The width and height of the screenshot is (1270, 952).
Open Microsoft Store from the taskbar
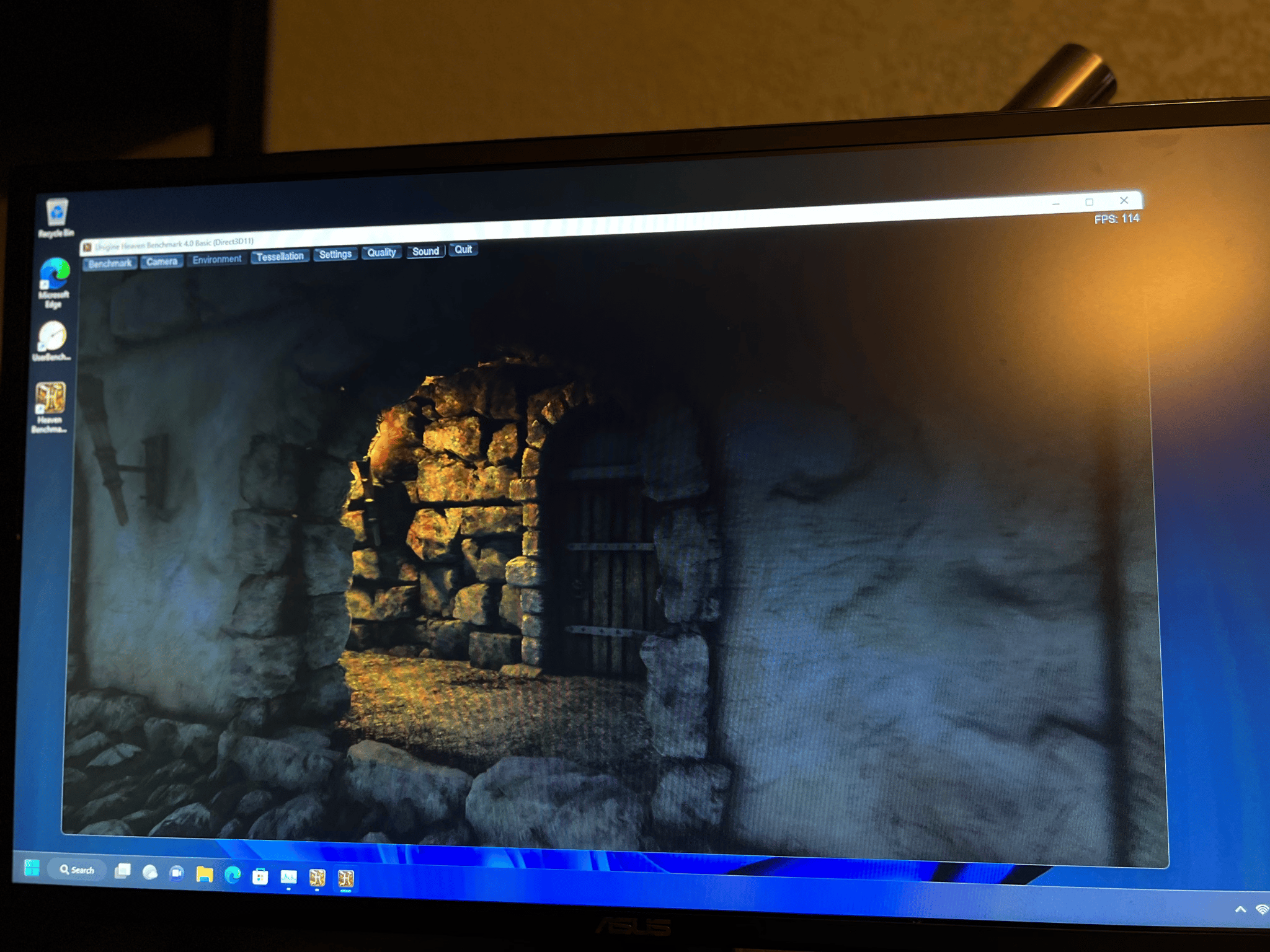[x=260, y=876]
